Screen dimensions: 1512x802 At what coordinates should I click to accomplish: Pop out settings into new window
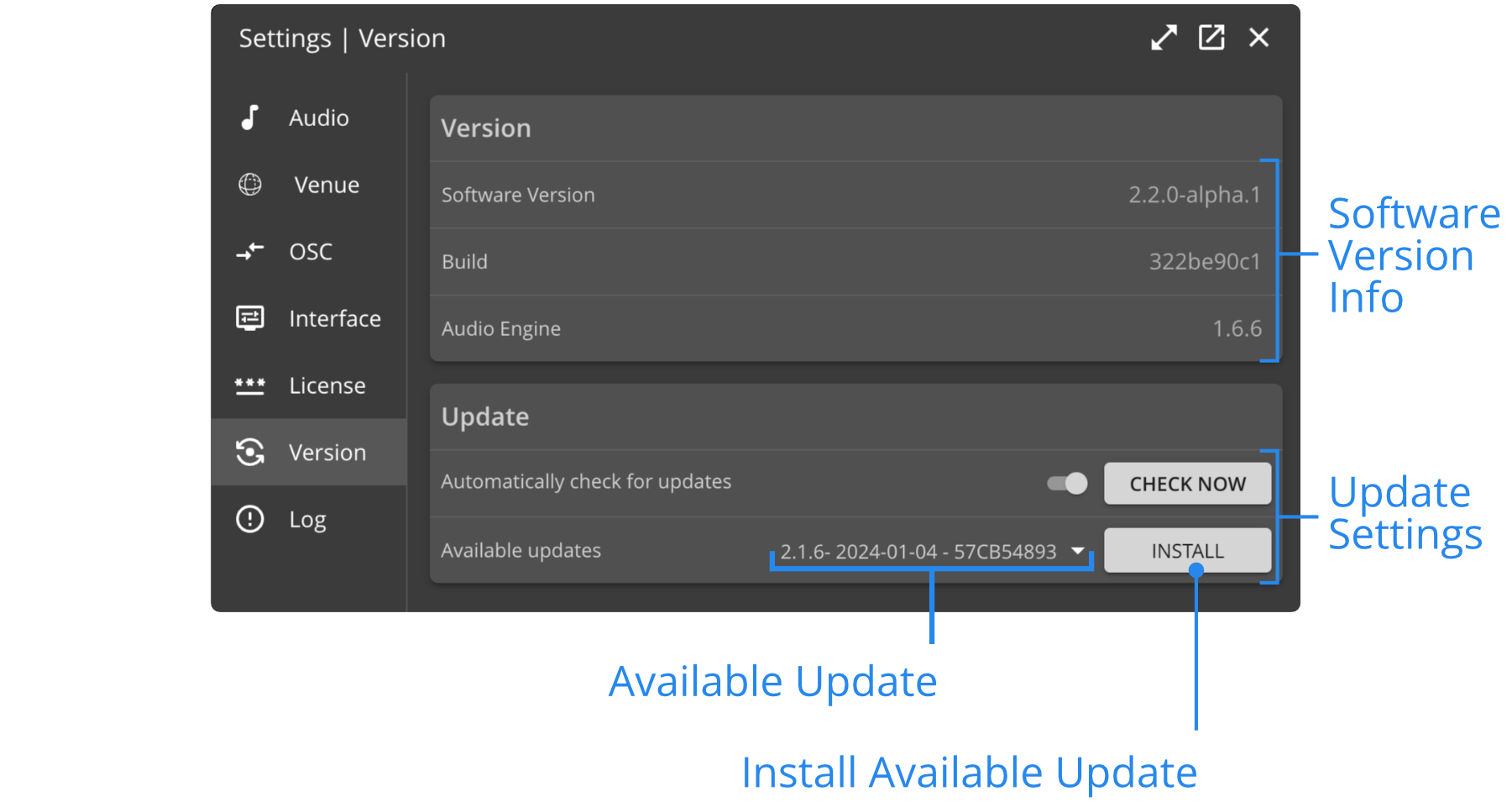pos(1211,38)
